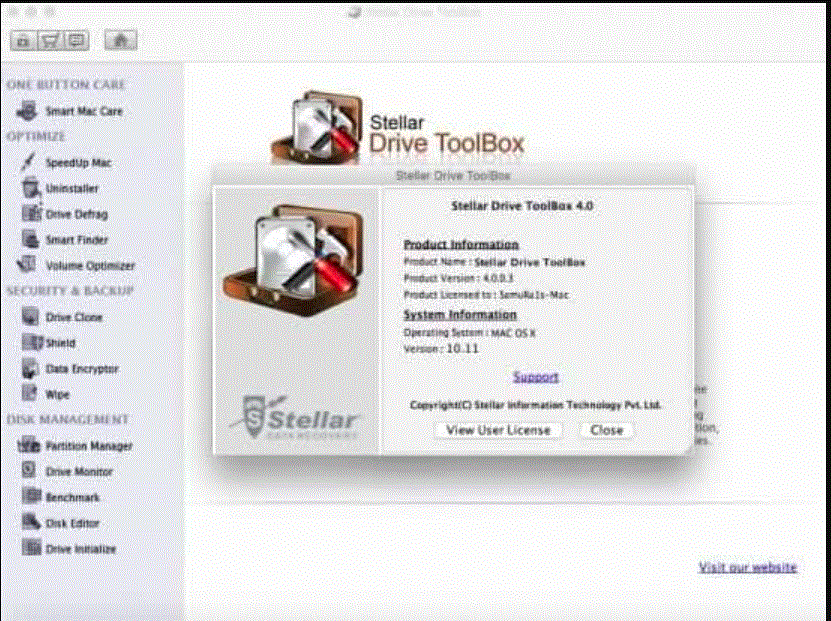
Task: Open Partition Manager in sidebar
Action: pyautogui.click(x=75, y=446)
